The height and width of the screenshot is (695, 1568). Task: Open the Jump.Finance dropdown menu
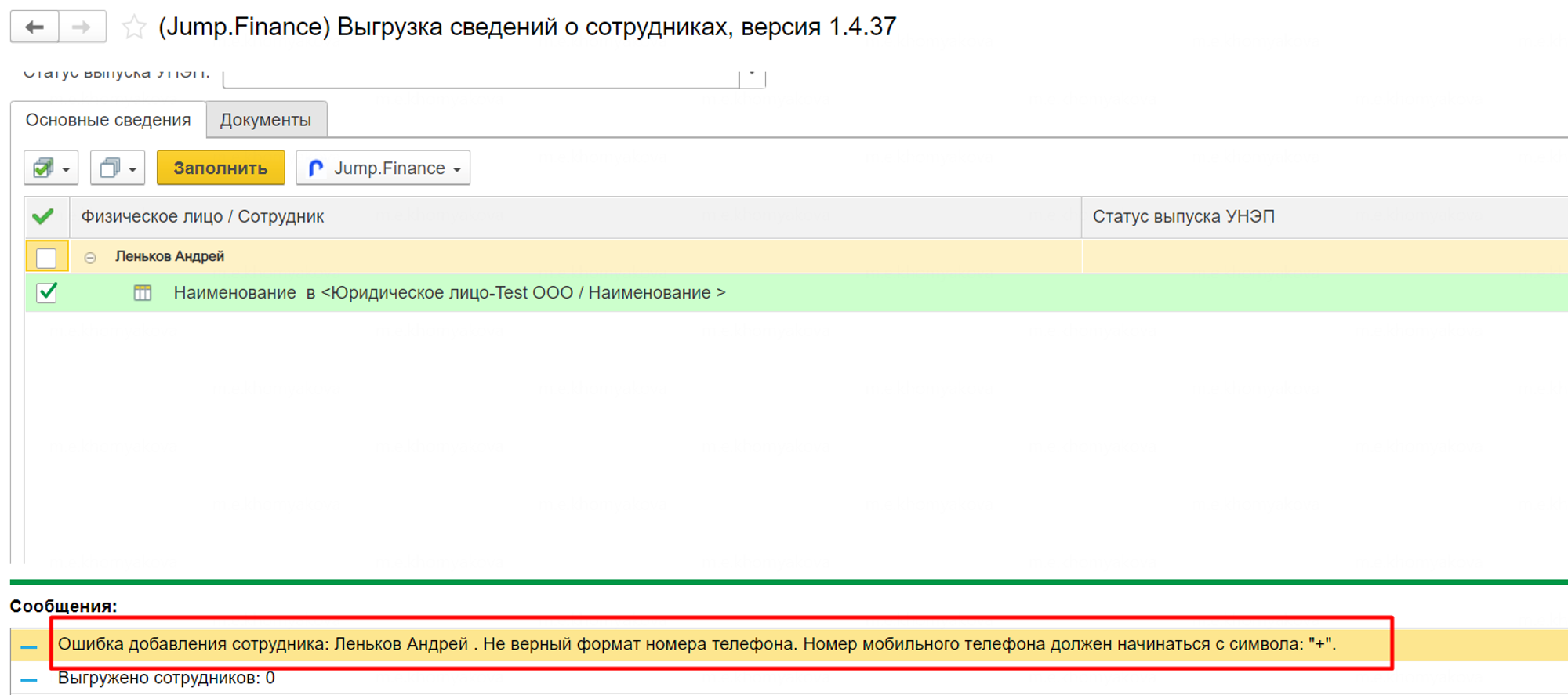[383, 168]
